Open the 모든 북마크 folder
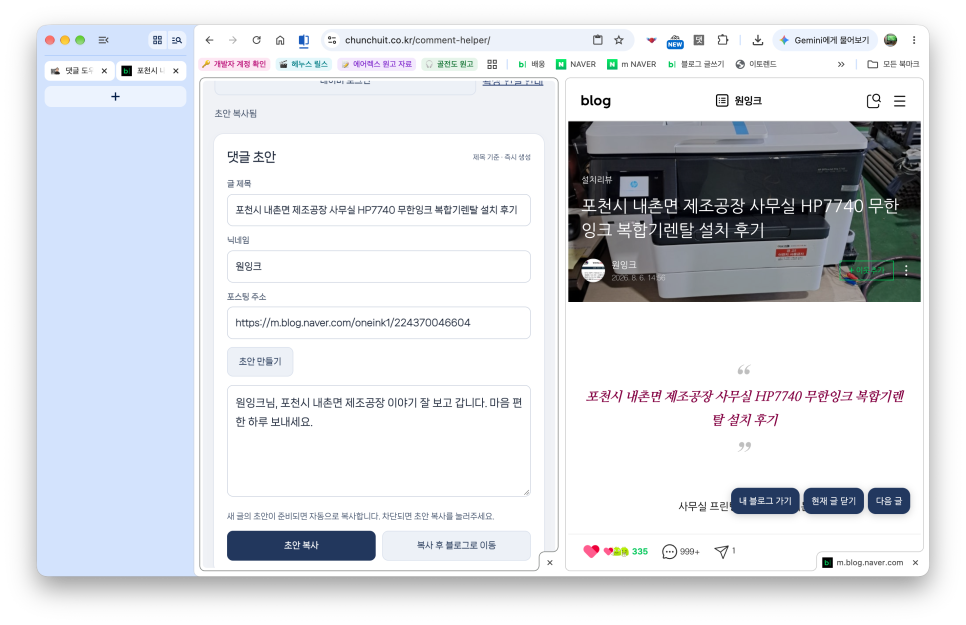 893,64
